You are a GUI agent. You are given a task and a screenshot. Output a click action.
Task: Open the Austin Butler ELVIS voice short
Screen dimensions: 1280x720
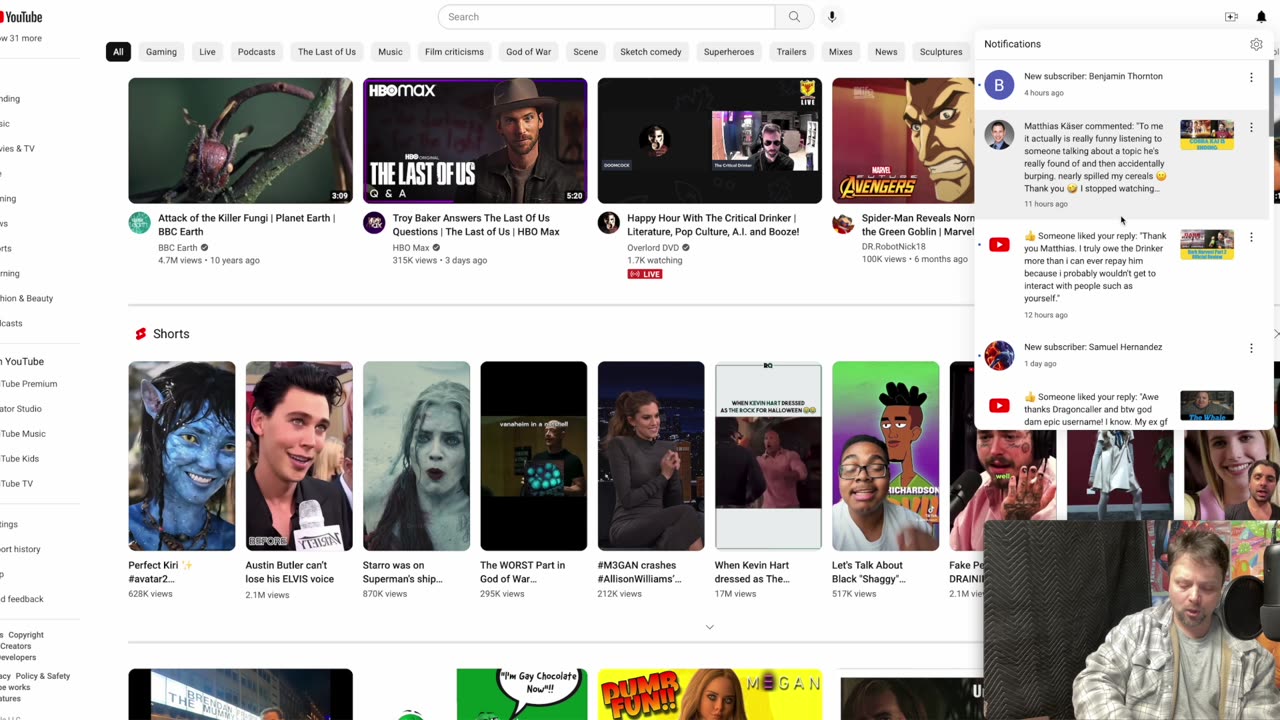tap(299, 456)
